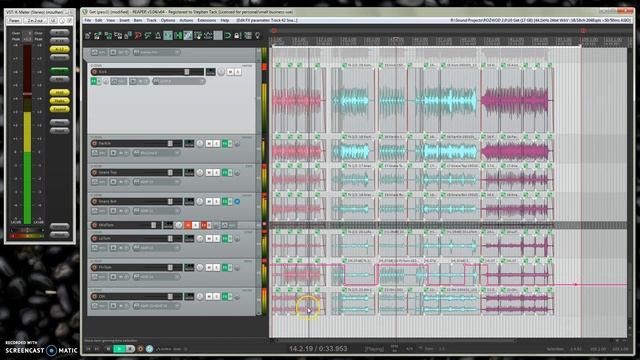Click the time display 14.2.19 / 0:33.953
Screen dimensions: 640x360
[x=318, y=349]
